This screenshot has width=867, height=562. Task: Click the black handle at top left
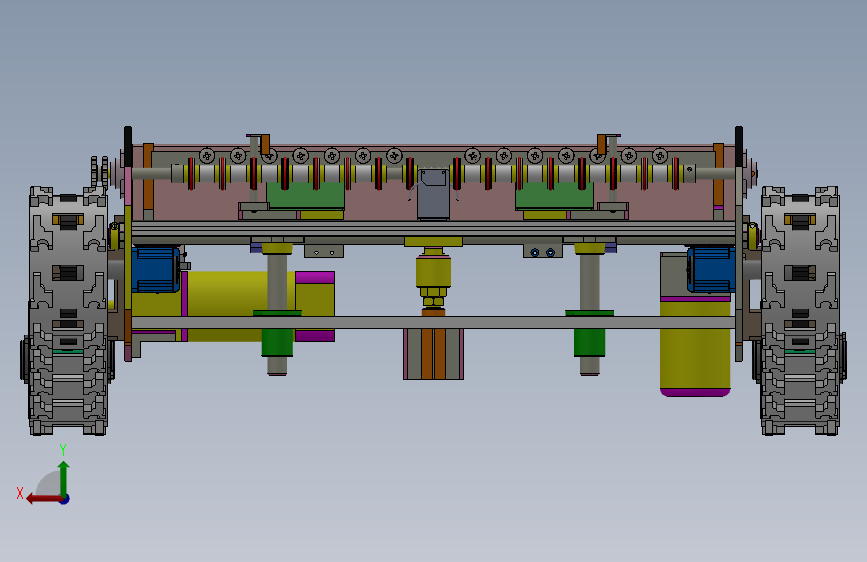click(128, 146)
